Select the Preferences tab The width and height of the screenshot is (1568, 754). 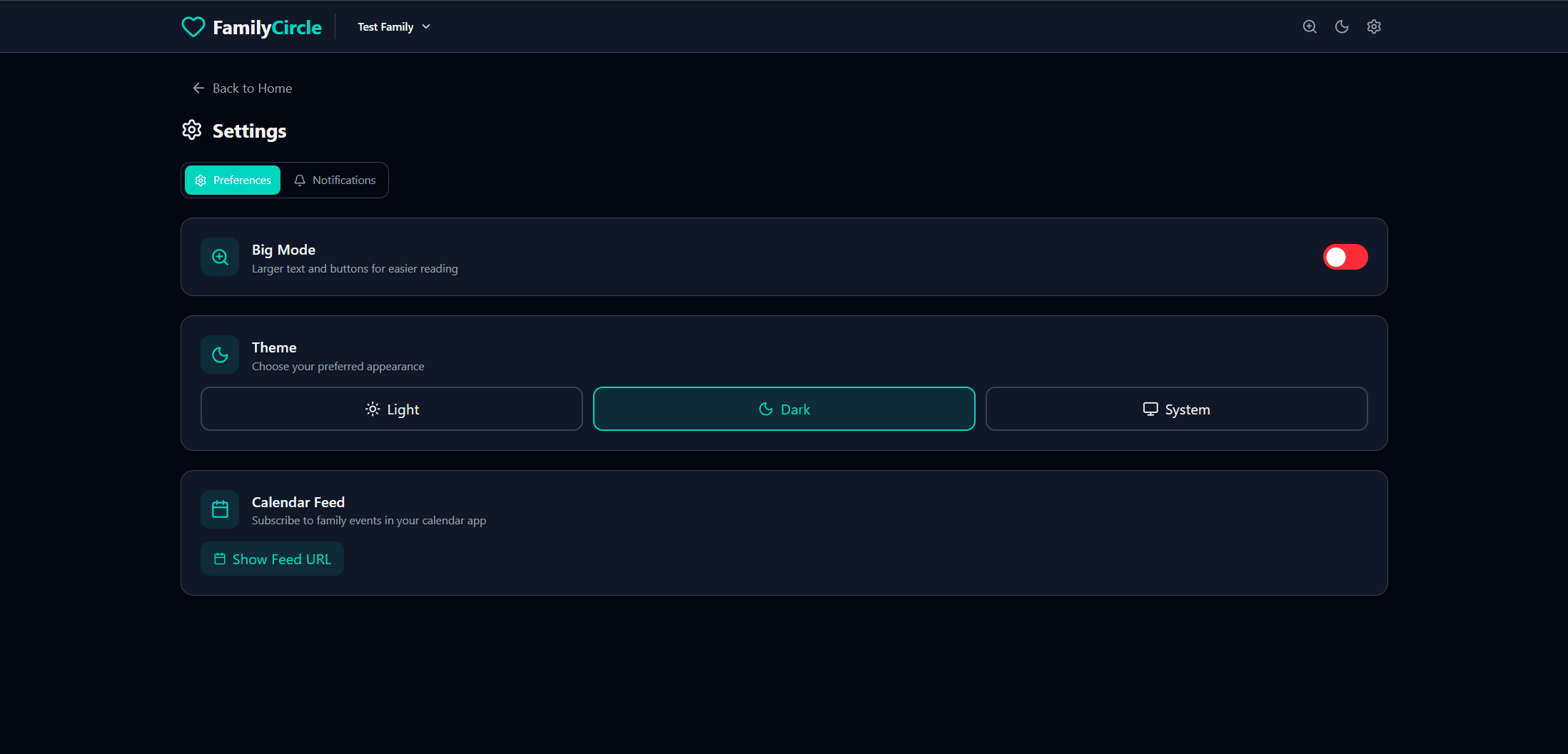[233, 180]
